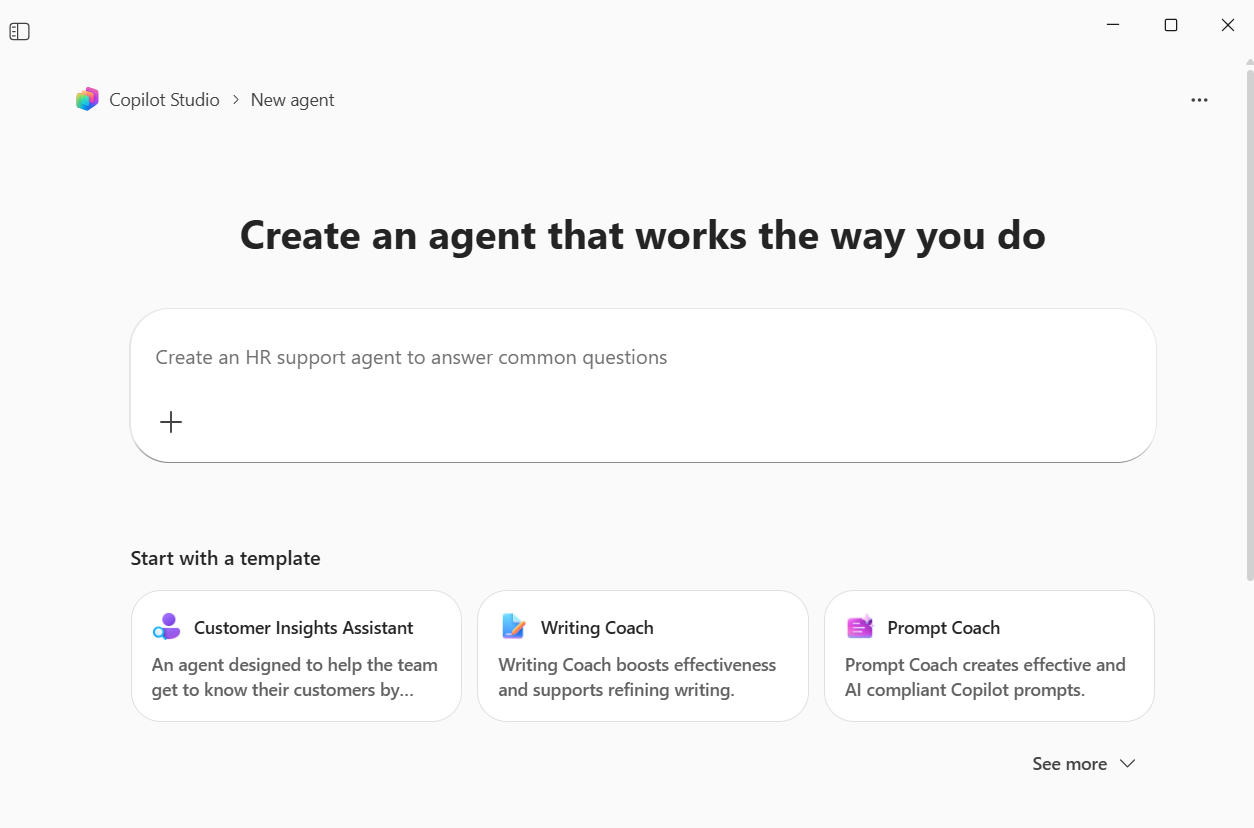Open the Writing Coach template card
1254x828 pixels.
click(x=642, y=655)
